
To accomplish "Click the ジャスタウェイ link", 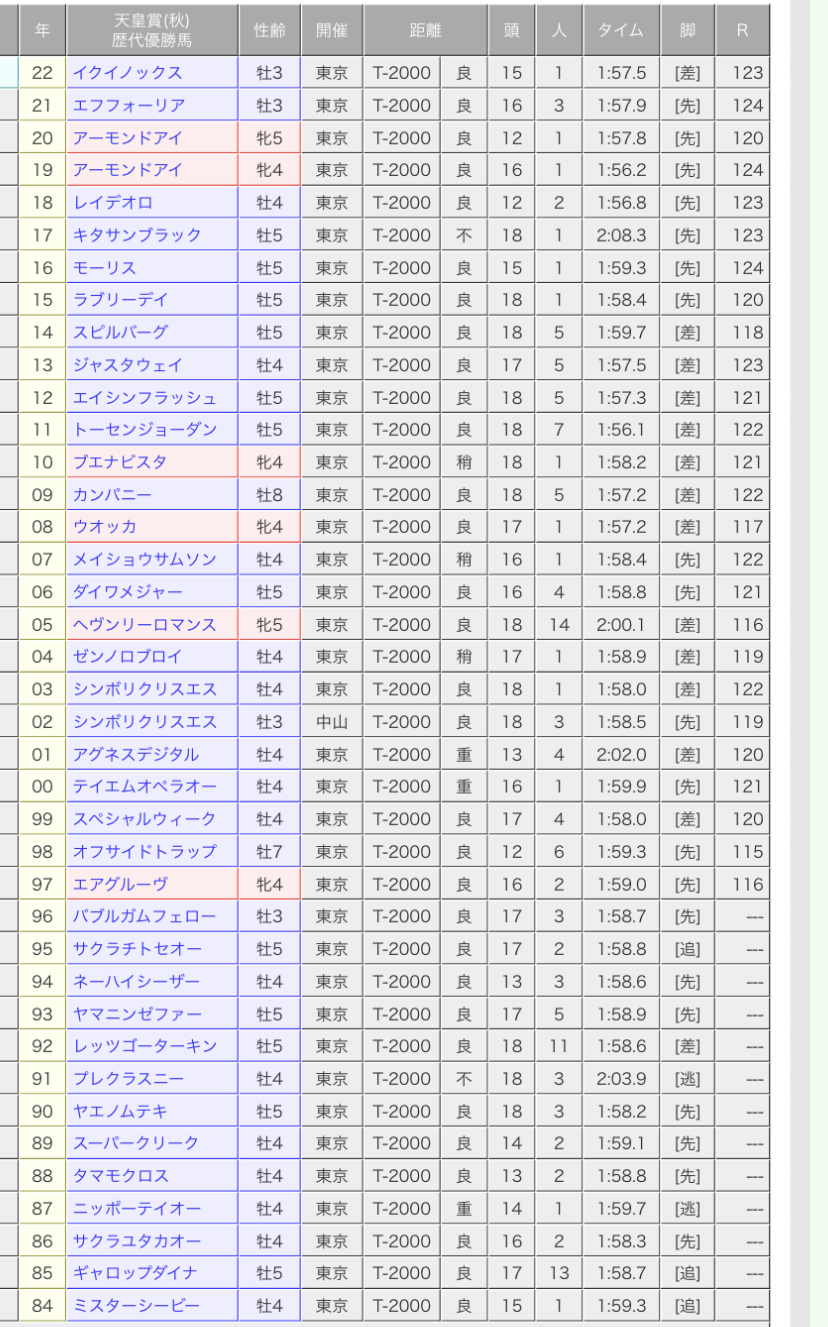I will point(128,365).
